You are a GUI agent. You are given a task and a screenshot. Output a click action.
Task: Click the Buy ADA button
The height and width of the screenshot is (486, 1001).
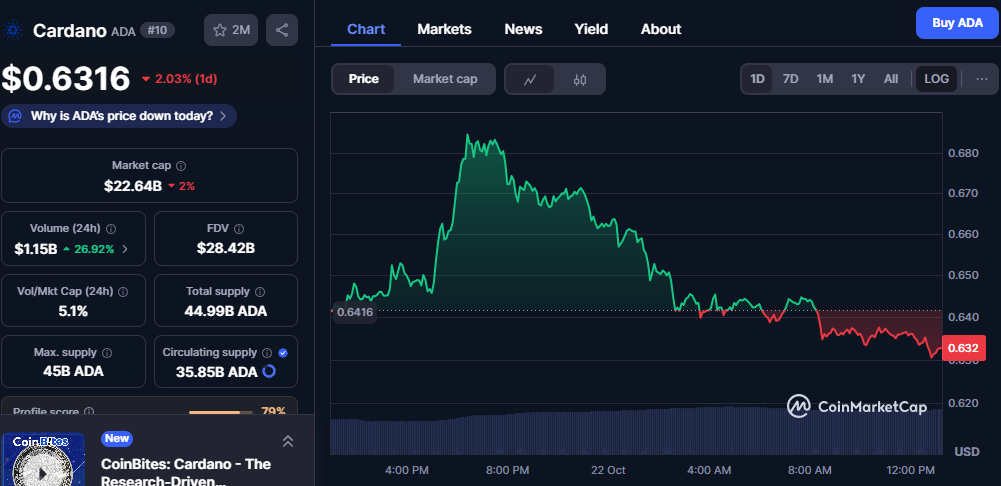[957, 23]
